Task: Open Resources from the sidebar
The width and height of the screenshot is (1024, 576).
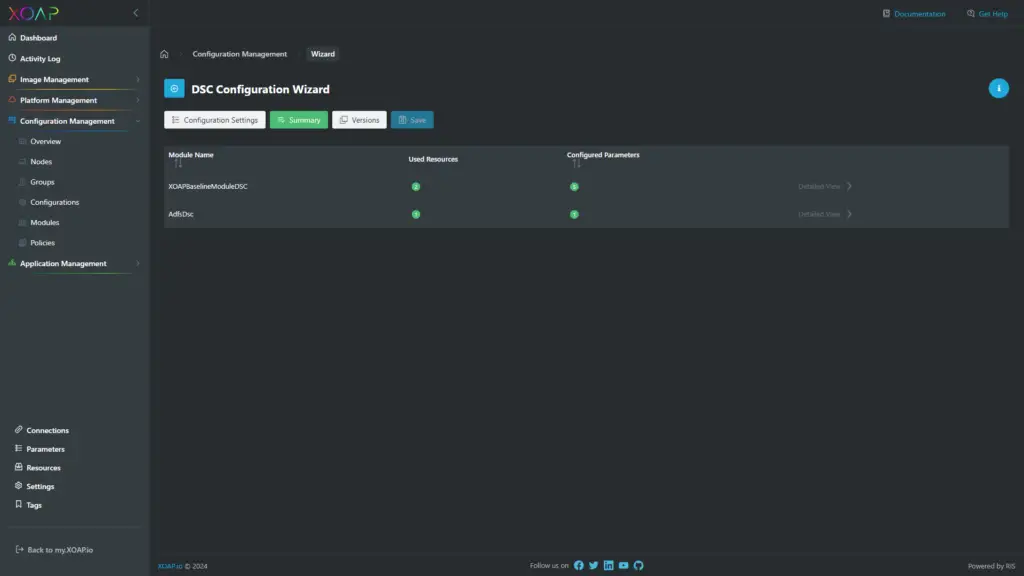Action: pos(43,468)
